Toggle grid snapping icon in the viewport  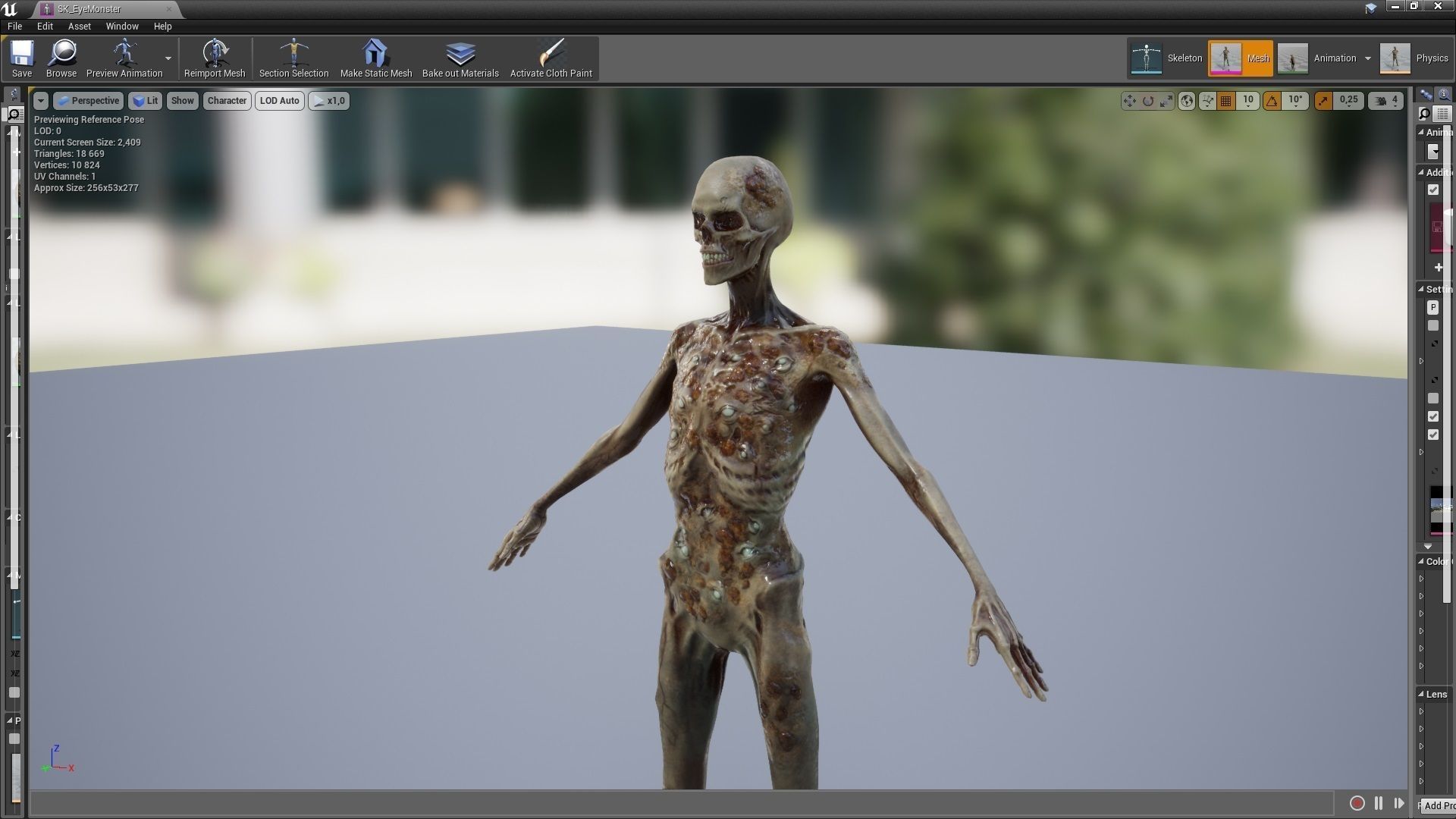coord(1225,101)
